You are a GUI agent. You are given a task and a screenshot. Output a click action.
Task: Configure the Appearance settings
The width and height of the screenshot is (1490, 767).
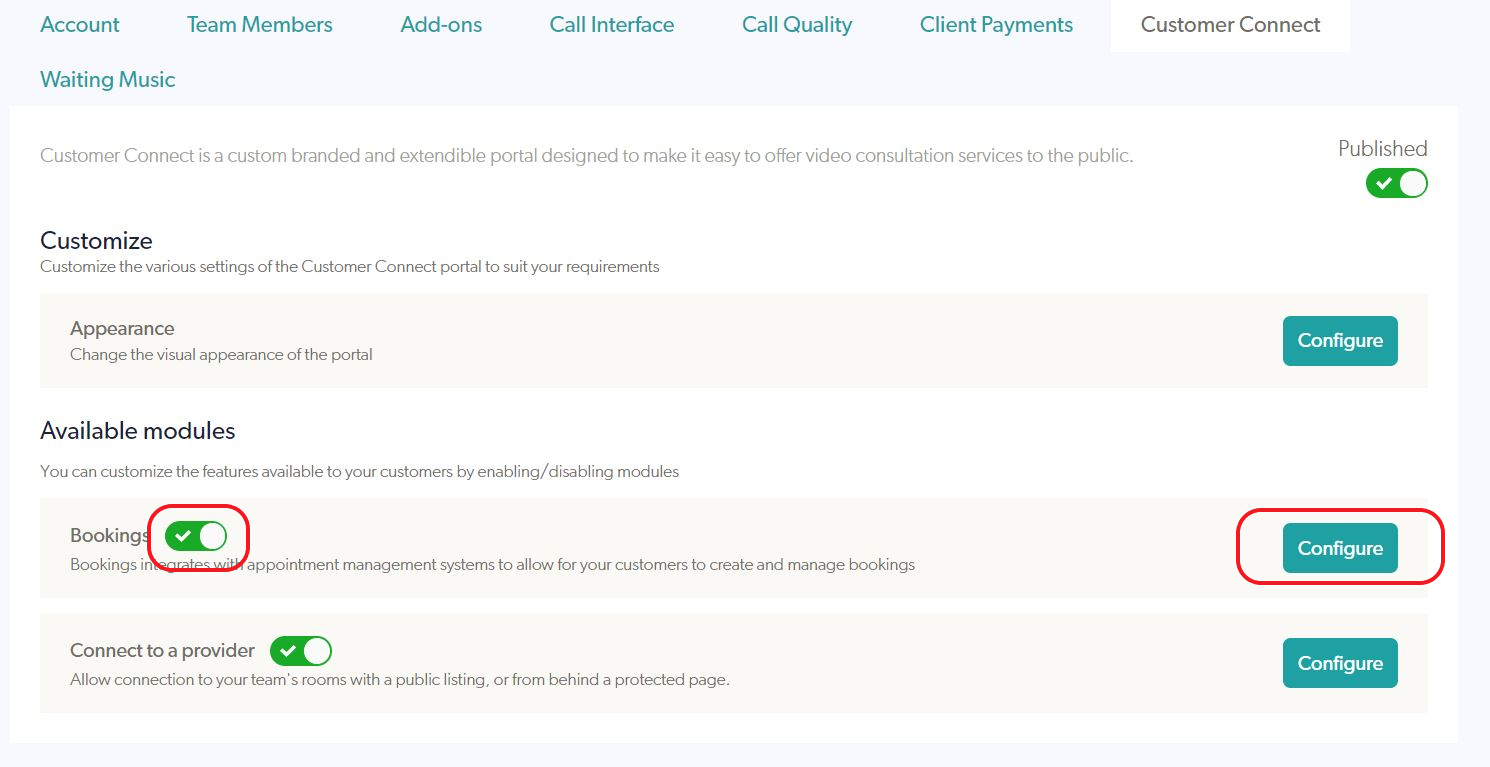pyautogui.click(x=1340, y=341)
